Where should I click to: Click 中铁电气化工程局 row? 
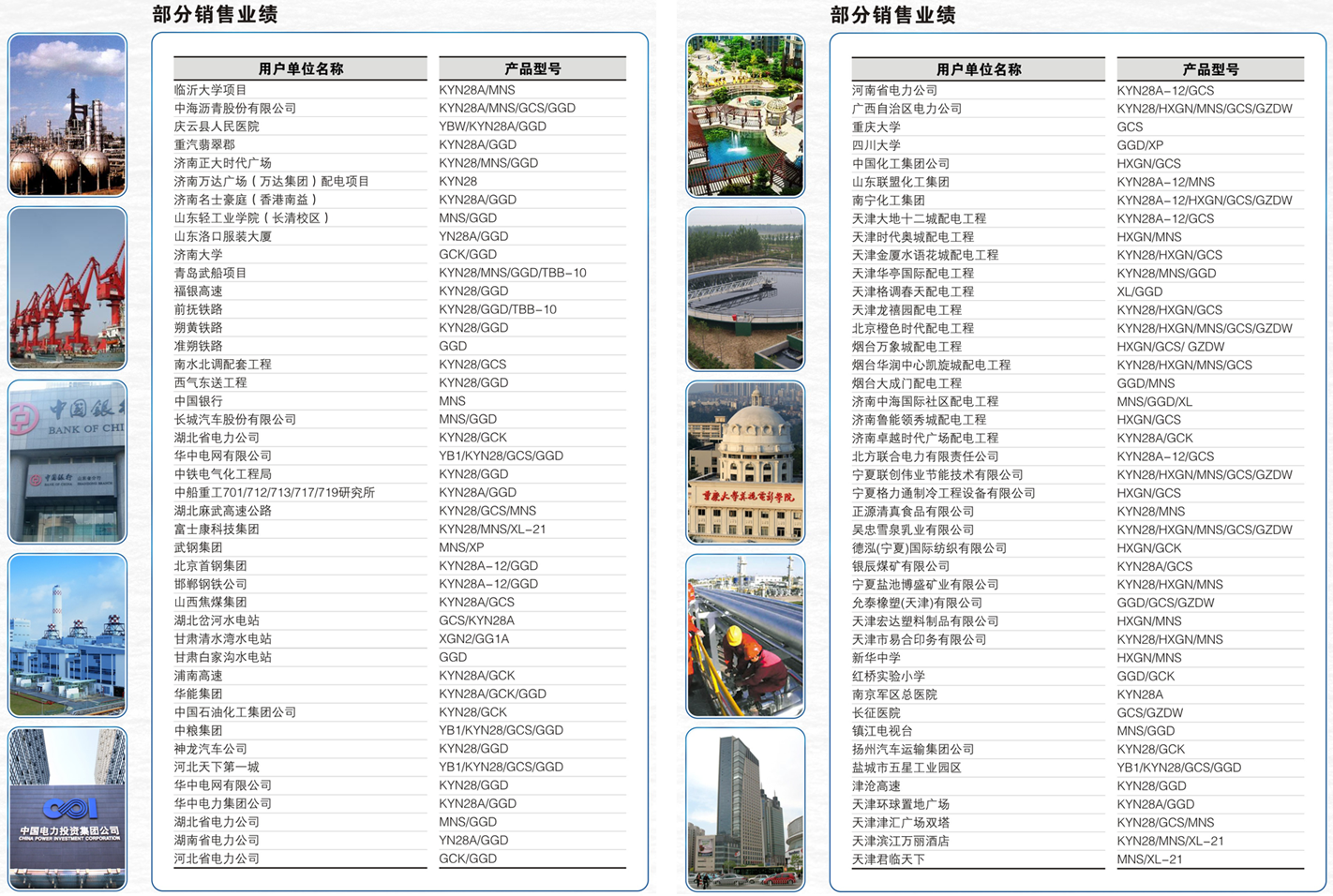pyautogui.click(x=399, y=474)
